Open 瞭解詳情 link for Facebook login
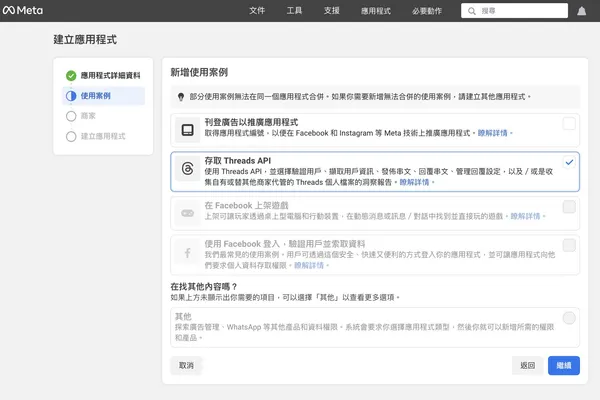 point(309,265)
